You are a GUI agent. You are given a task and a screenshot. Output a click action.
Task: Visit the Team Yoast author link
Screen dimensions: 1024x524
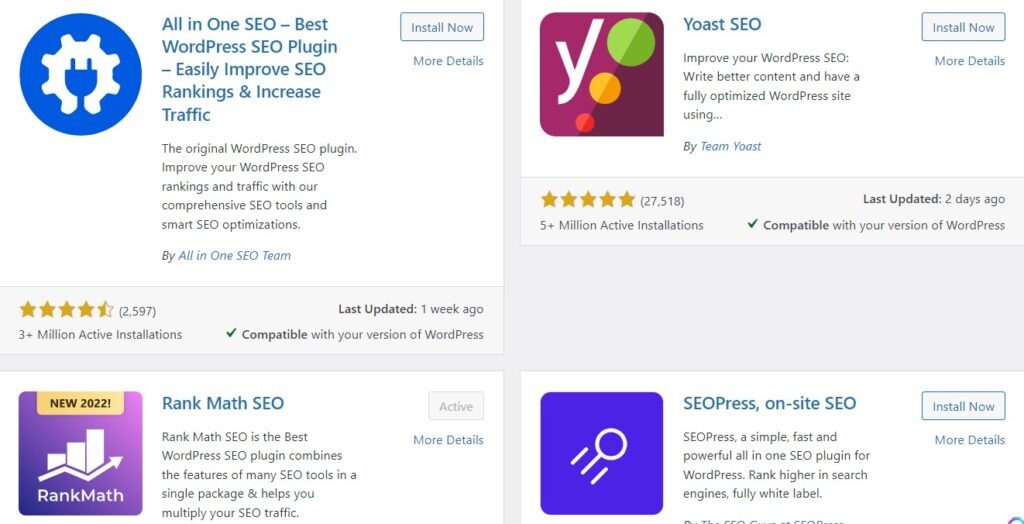[730, 146]
